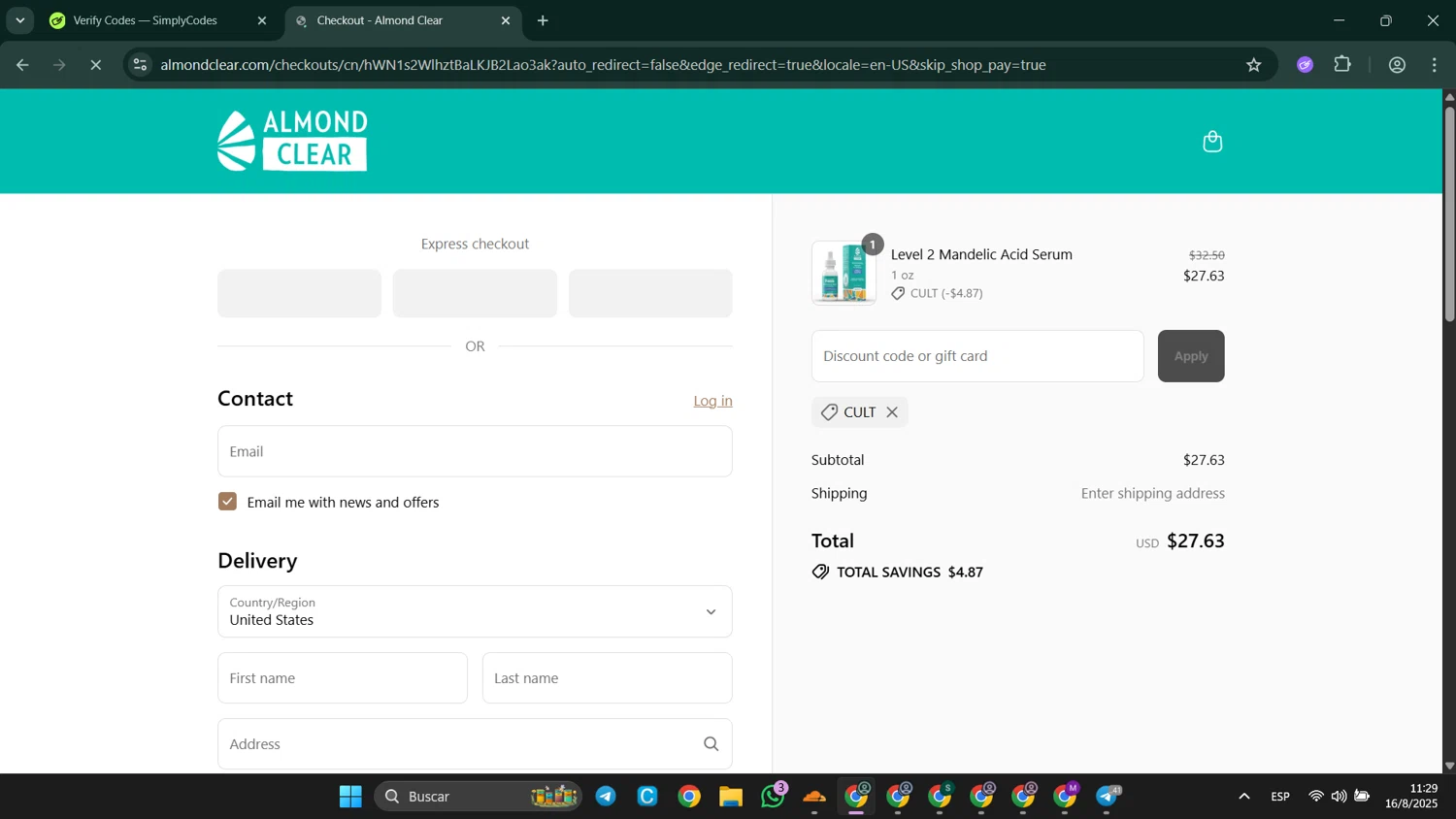The height and width of the screenshot is (819, 1456).
Task: Click the page vertical scrollbar thumb
Action: click(1449, 213)
